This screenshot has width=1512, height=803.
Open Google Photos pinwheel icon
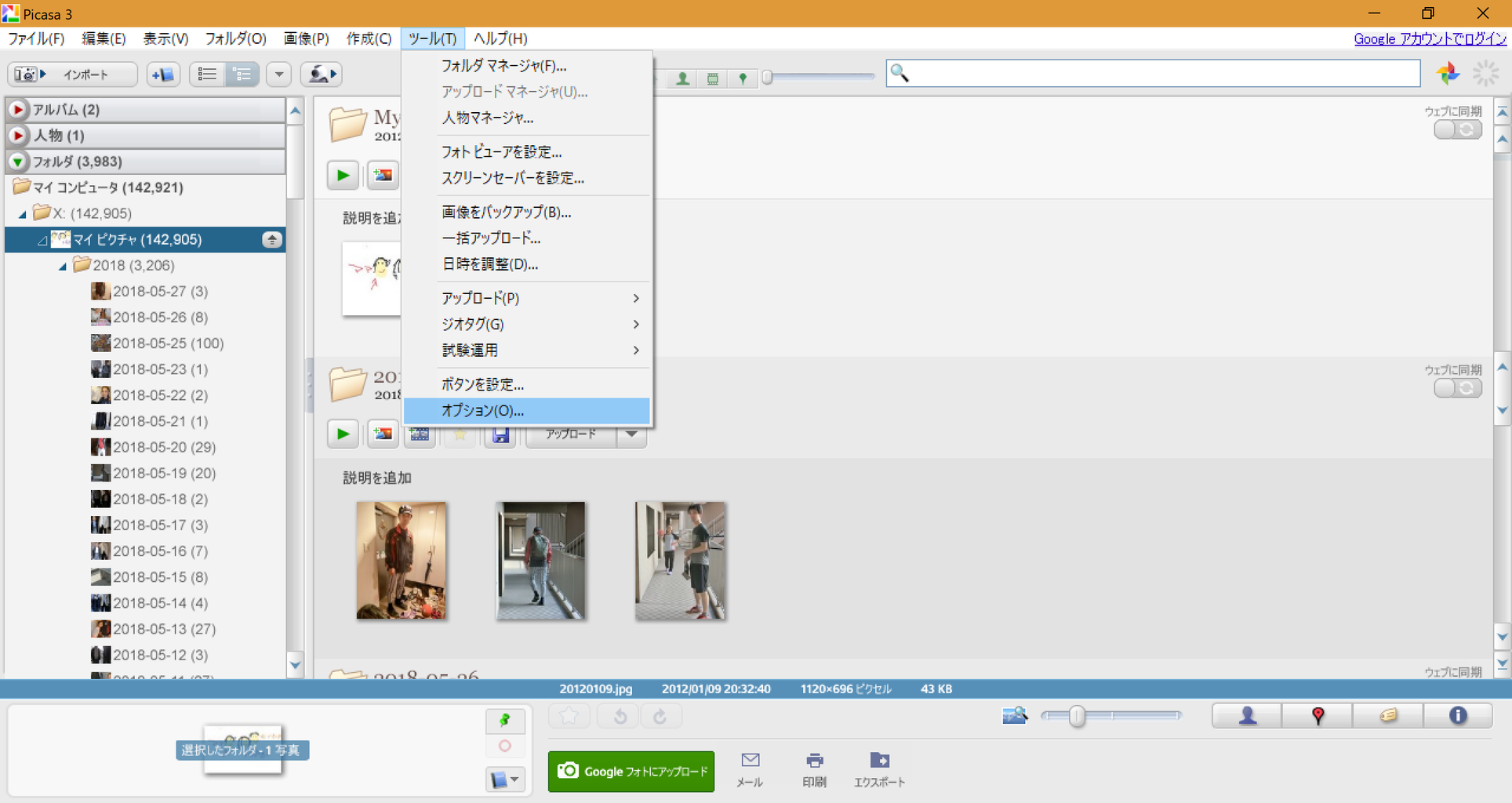tap(1448, 74)
